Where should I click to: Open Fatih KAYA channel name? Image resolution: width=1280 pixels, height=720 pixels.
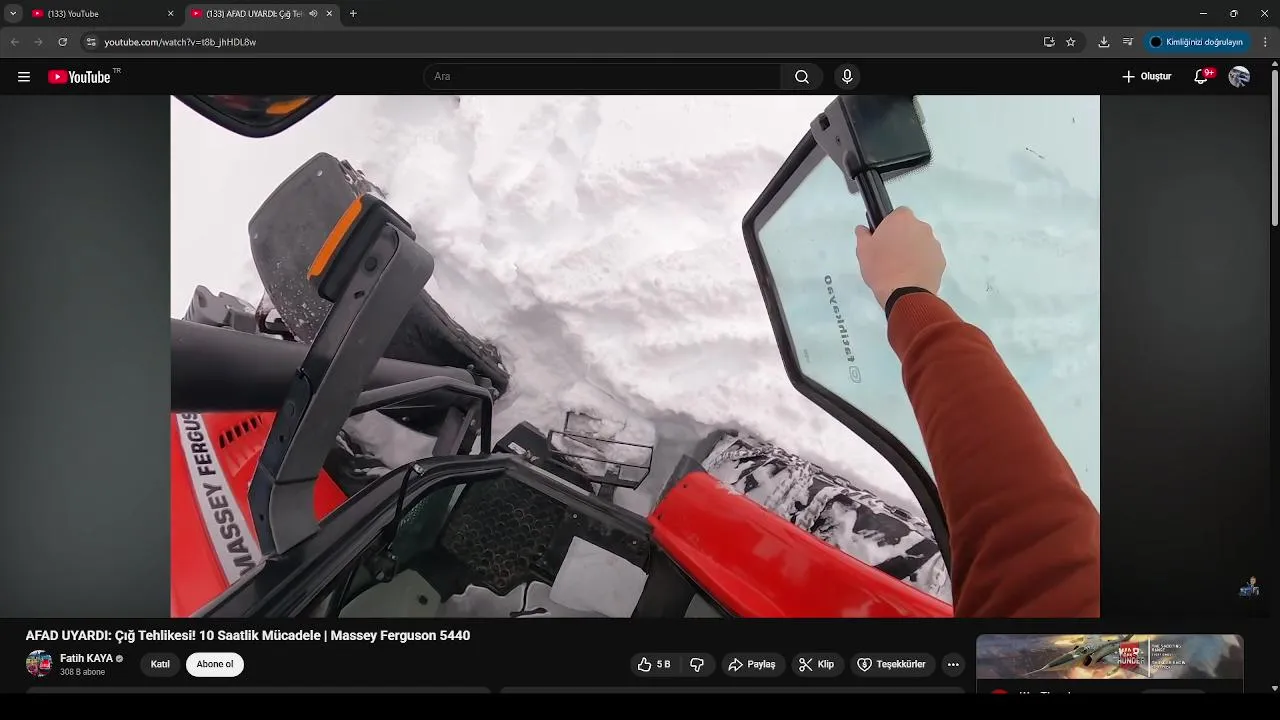(86, 658)
